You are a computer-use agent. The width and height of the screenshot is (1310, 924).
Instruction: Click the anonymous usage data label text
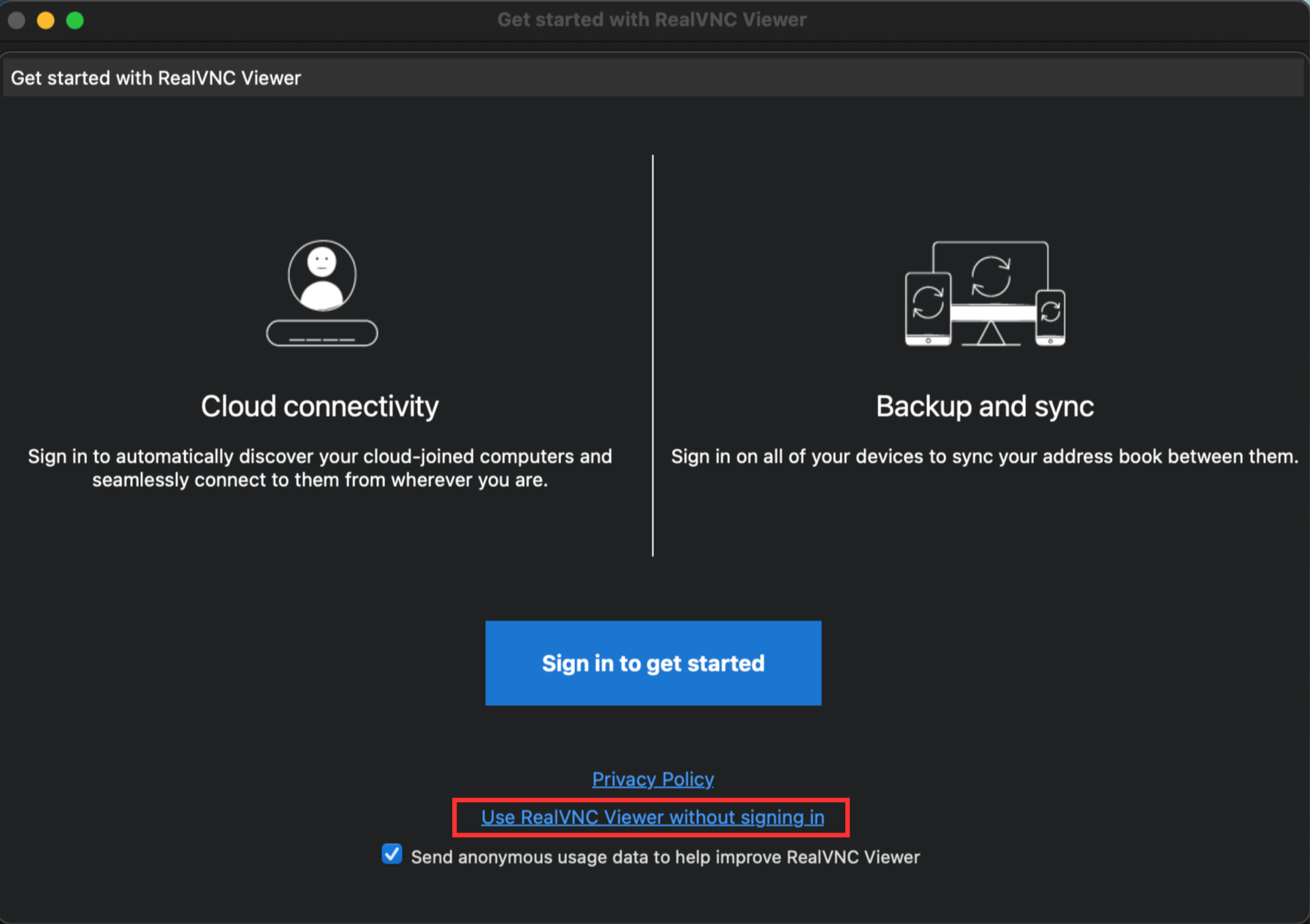(666, 857)
